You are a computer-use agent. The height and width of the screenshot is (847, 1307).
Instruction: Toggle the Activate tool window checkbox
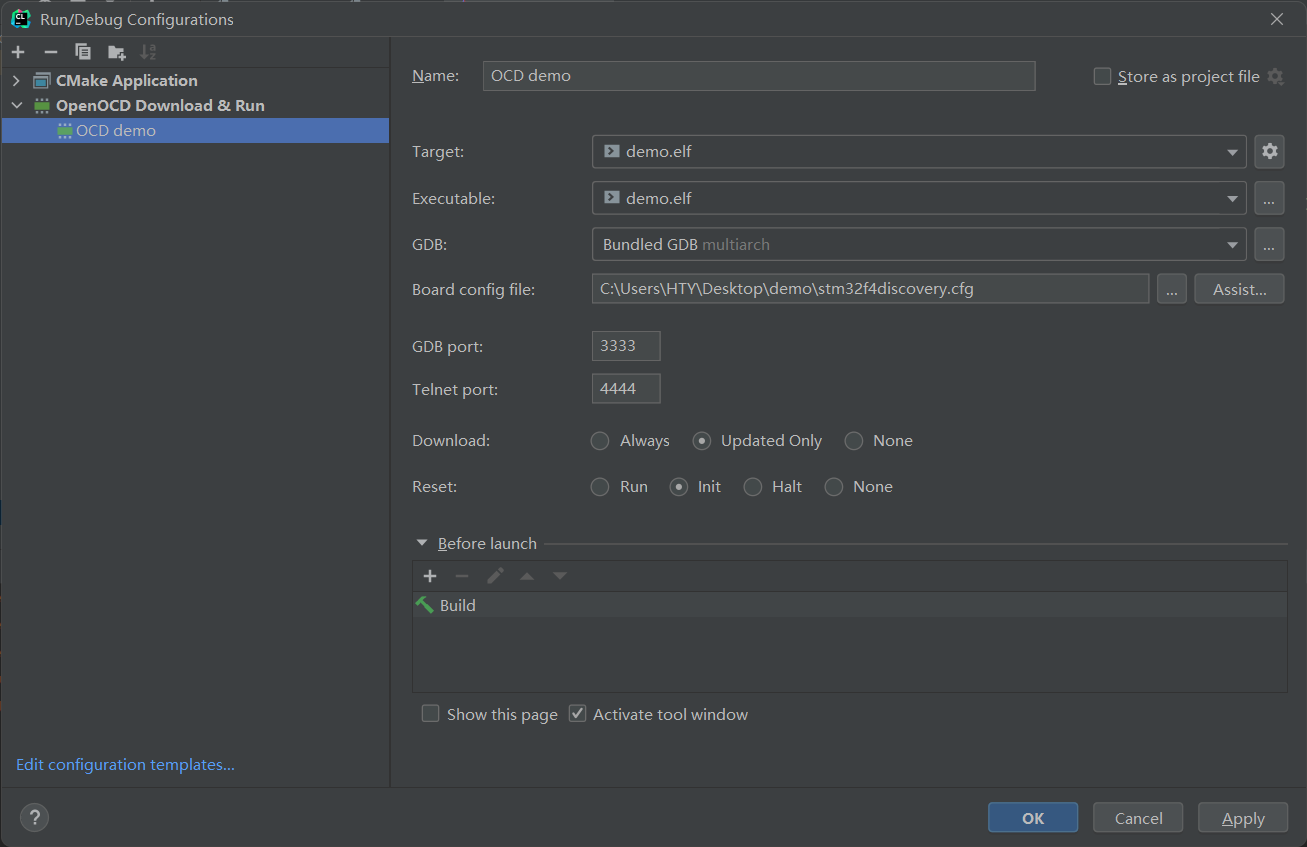(x=577, y=714)
